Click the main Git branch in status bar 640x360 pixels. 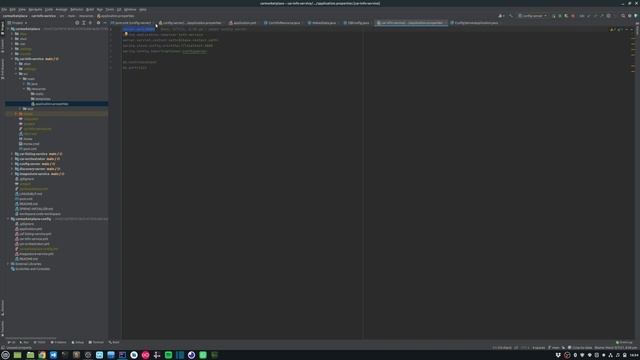(x=555, y=348)
